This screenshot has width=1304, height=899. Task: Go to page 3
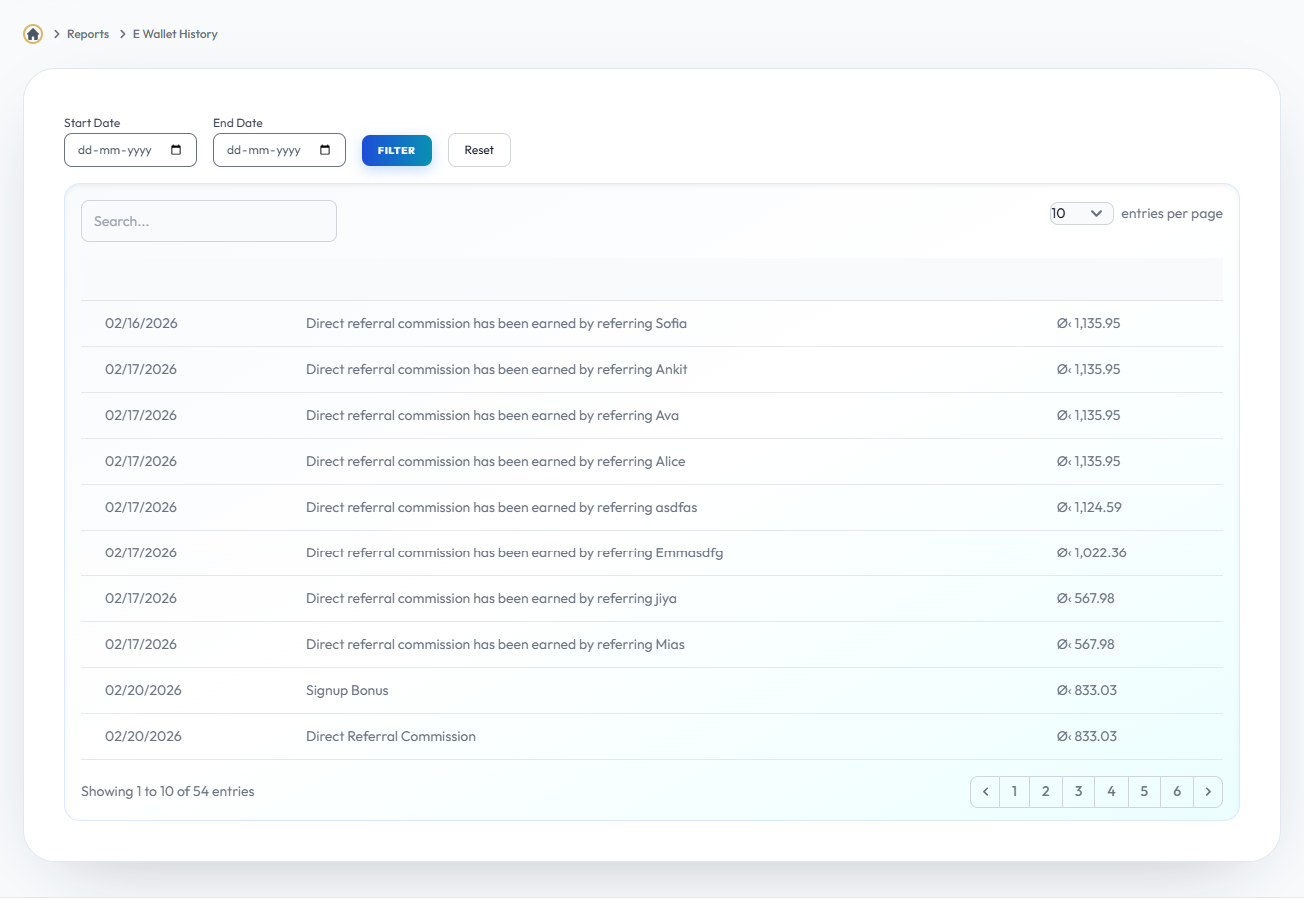pos(1079,792)
